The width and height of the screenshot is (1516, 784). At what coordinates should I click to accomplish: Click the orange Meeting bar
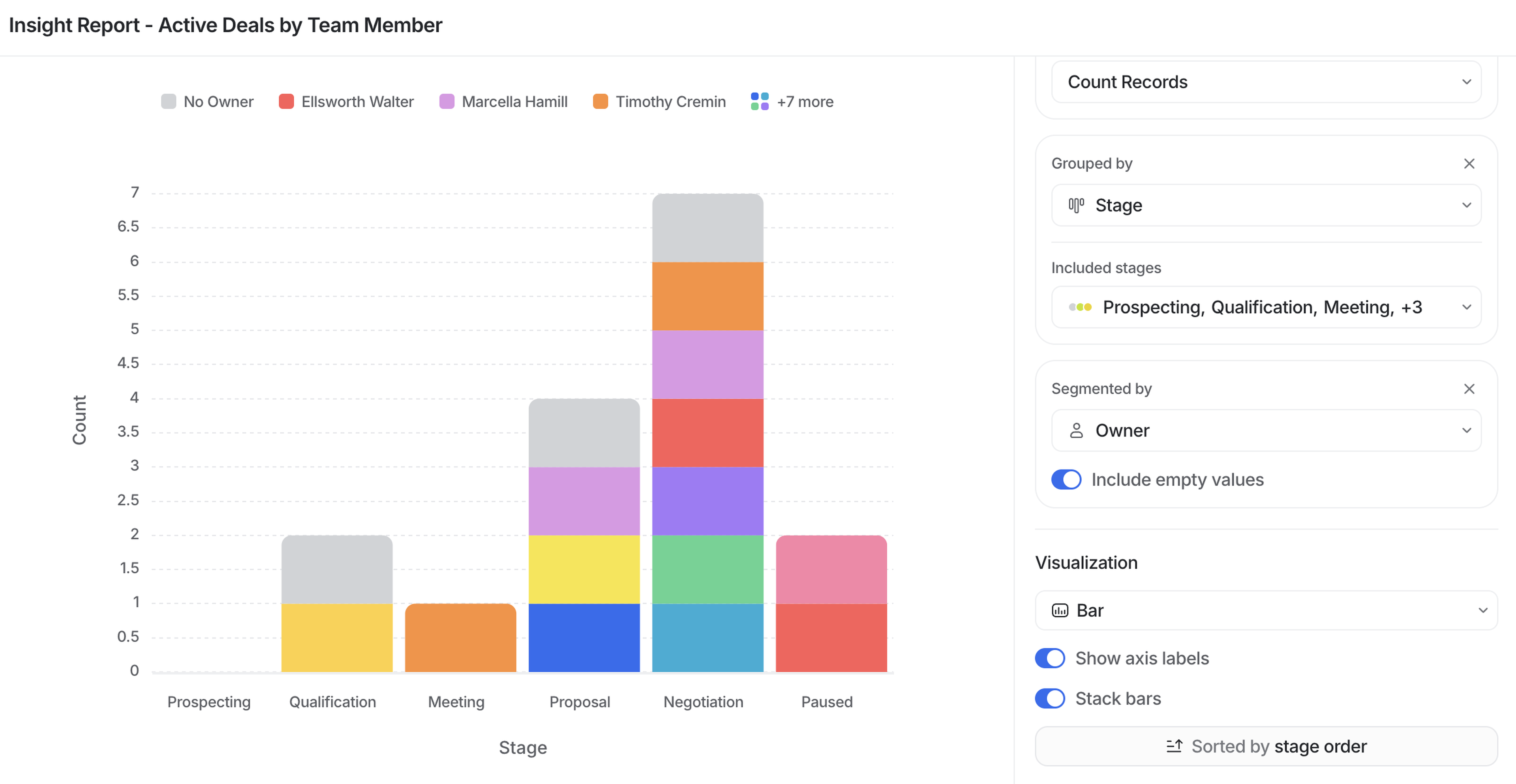(x=460, y=638)
